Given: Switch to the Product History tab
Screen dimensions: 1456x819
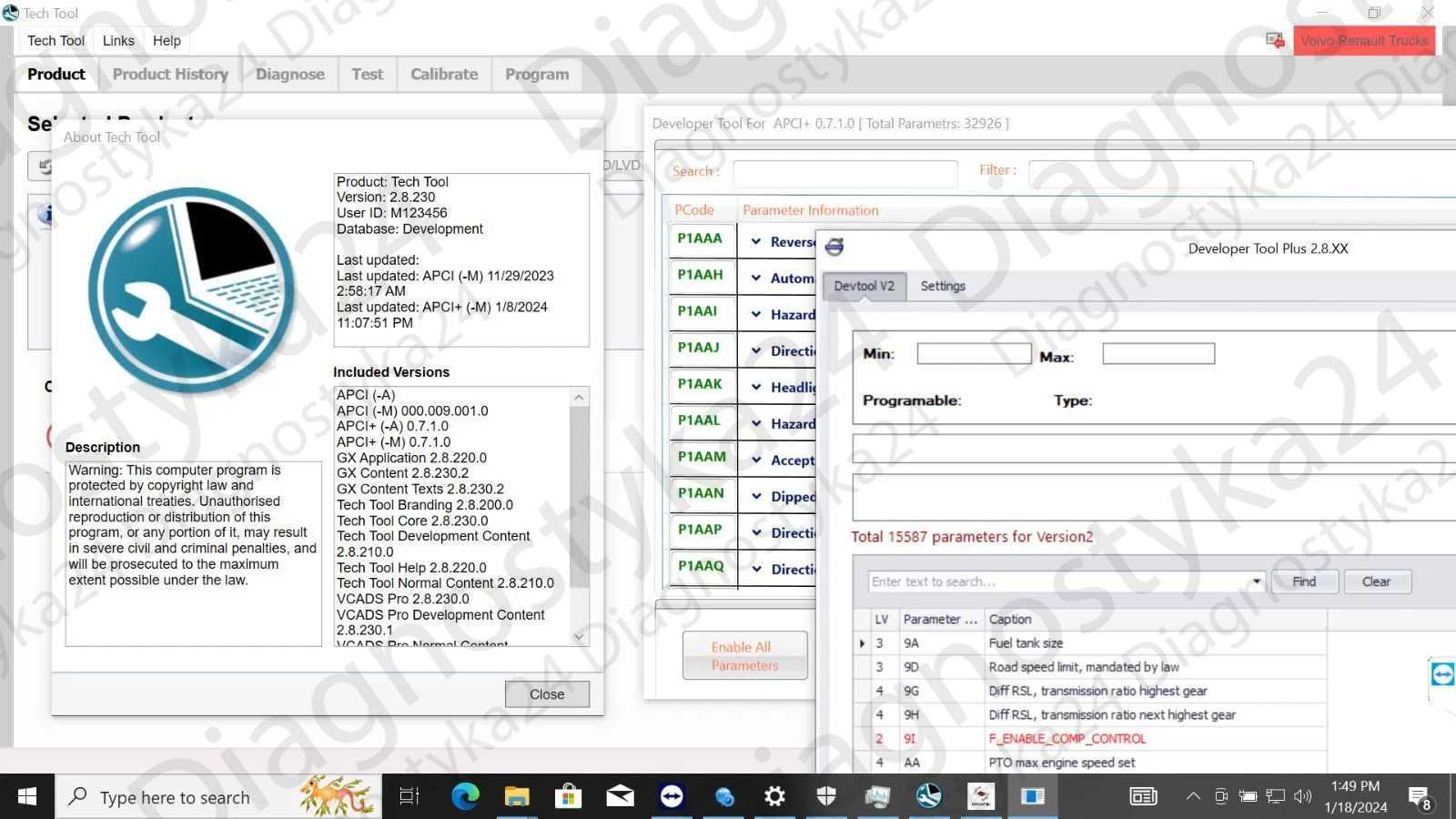Looking at the screenshot, I should point(170,74).
